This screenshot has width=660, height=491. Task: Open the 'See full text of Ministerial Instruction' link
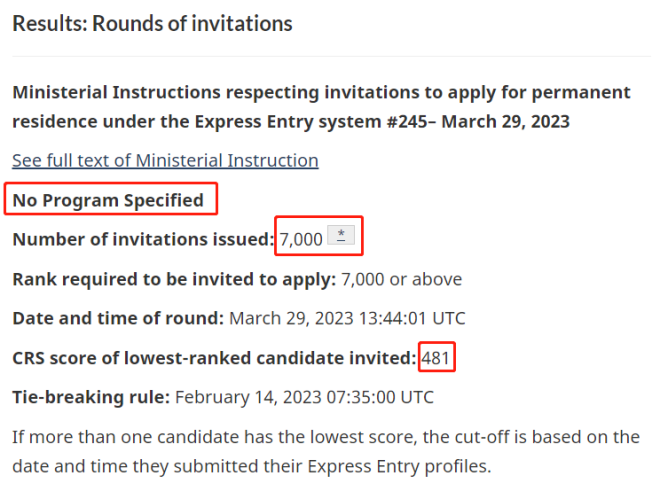tap(165, 160)
